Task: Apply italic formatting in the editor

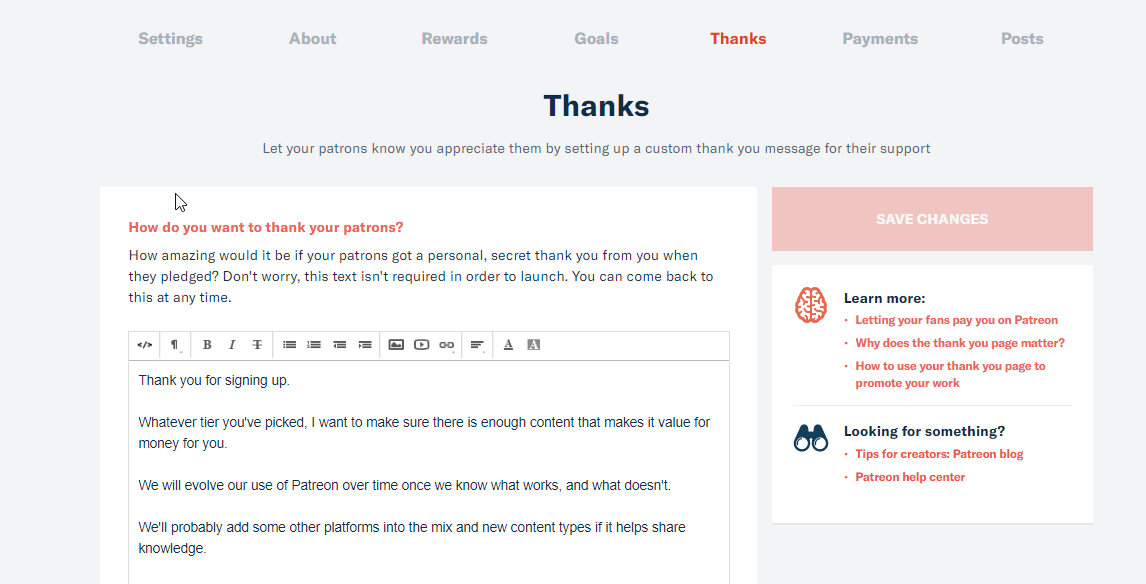Action: [232, 345]
